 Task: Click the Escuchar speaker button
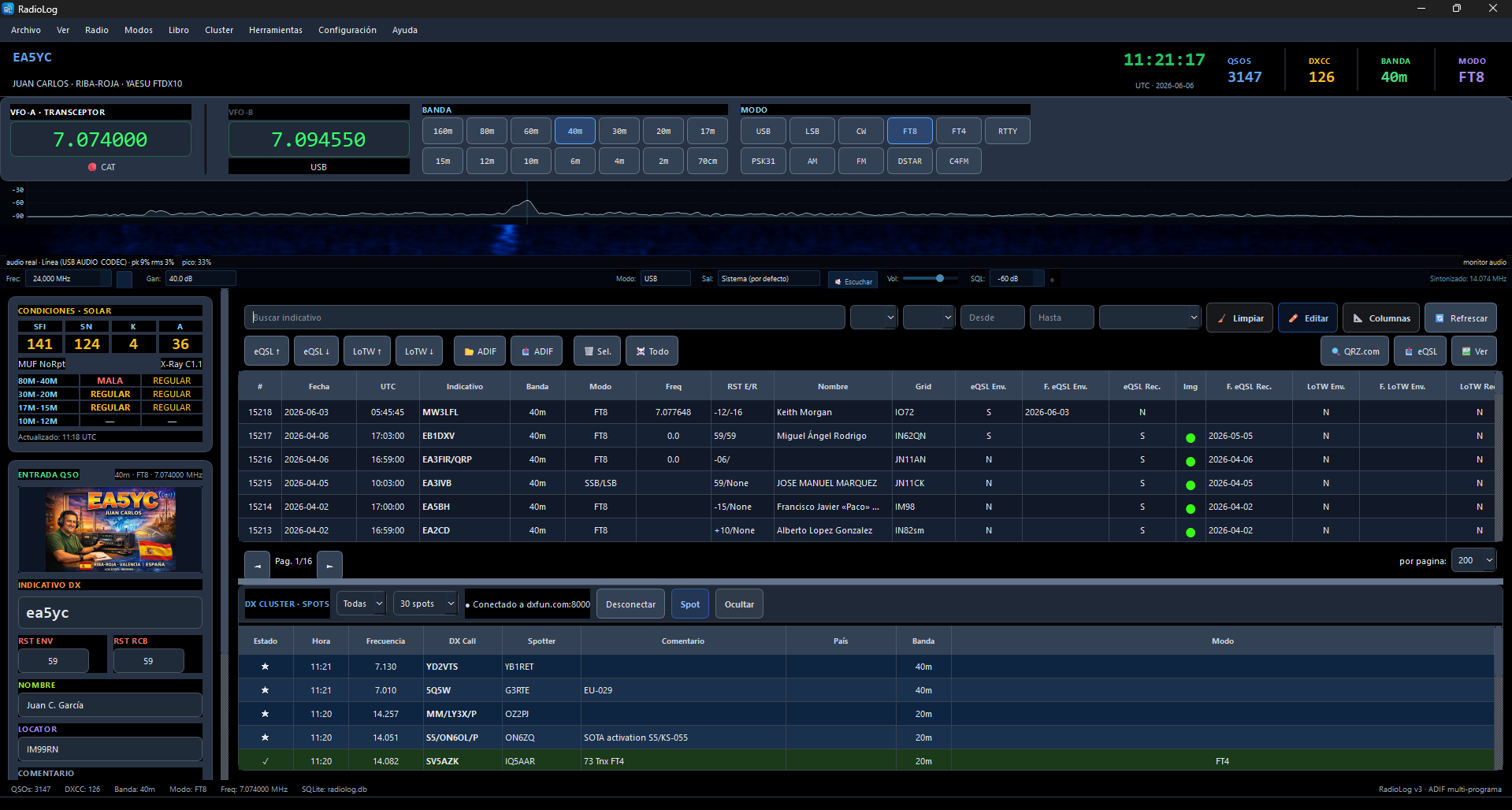point(853,281)
